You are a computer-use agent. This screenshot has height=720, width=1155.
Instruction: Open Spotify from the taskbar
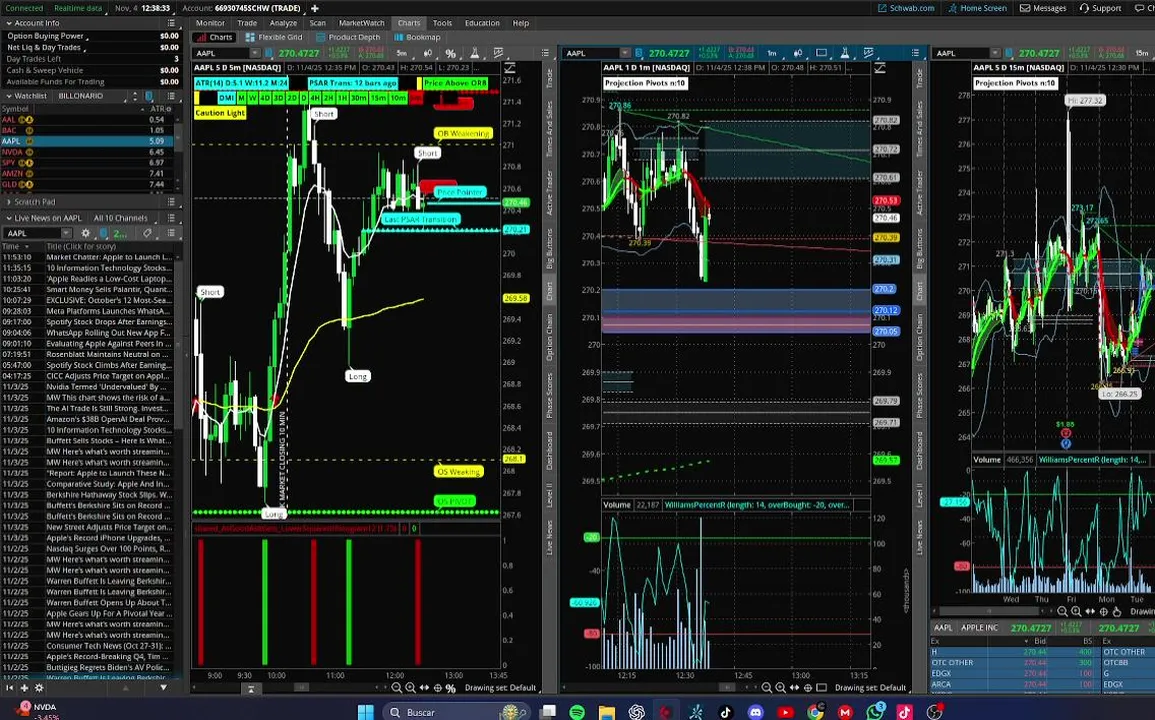(578, 712)
